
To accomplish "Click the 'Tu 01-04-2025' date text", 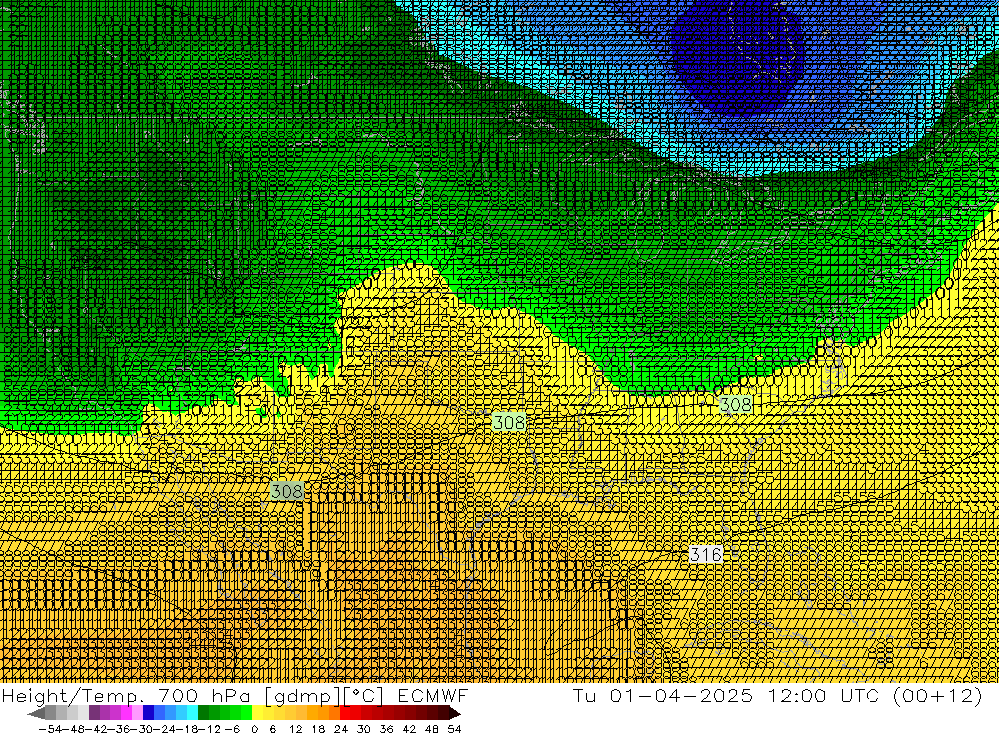I will tap(663, 695).
